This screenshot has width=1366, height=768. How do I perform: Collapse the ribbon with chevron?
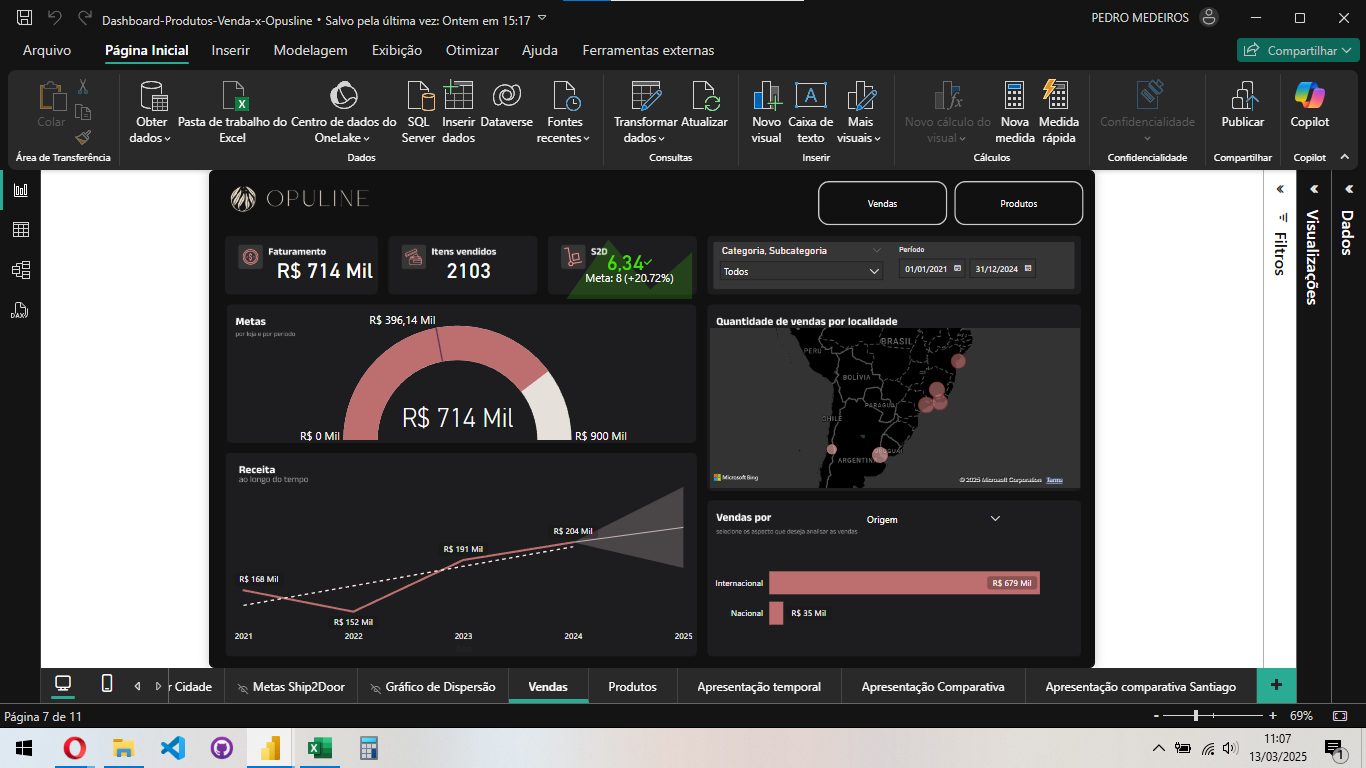1344,157
